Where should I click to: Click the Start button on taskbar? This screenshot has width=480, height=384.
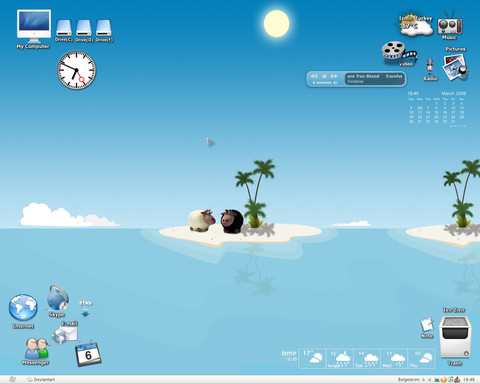pos(12,379)
